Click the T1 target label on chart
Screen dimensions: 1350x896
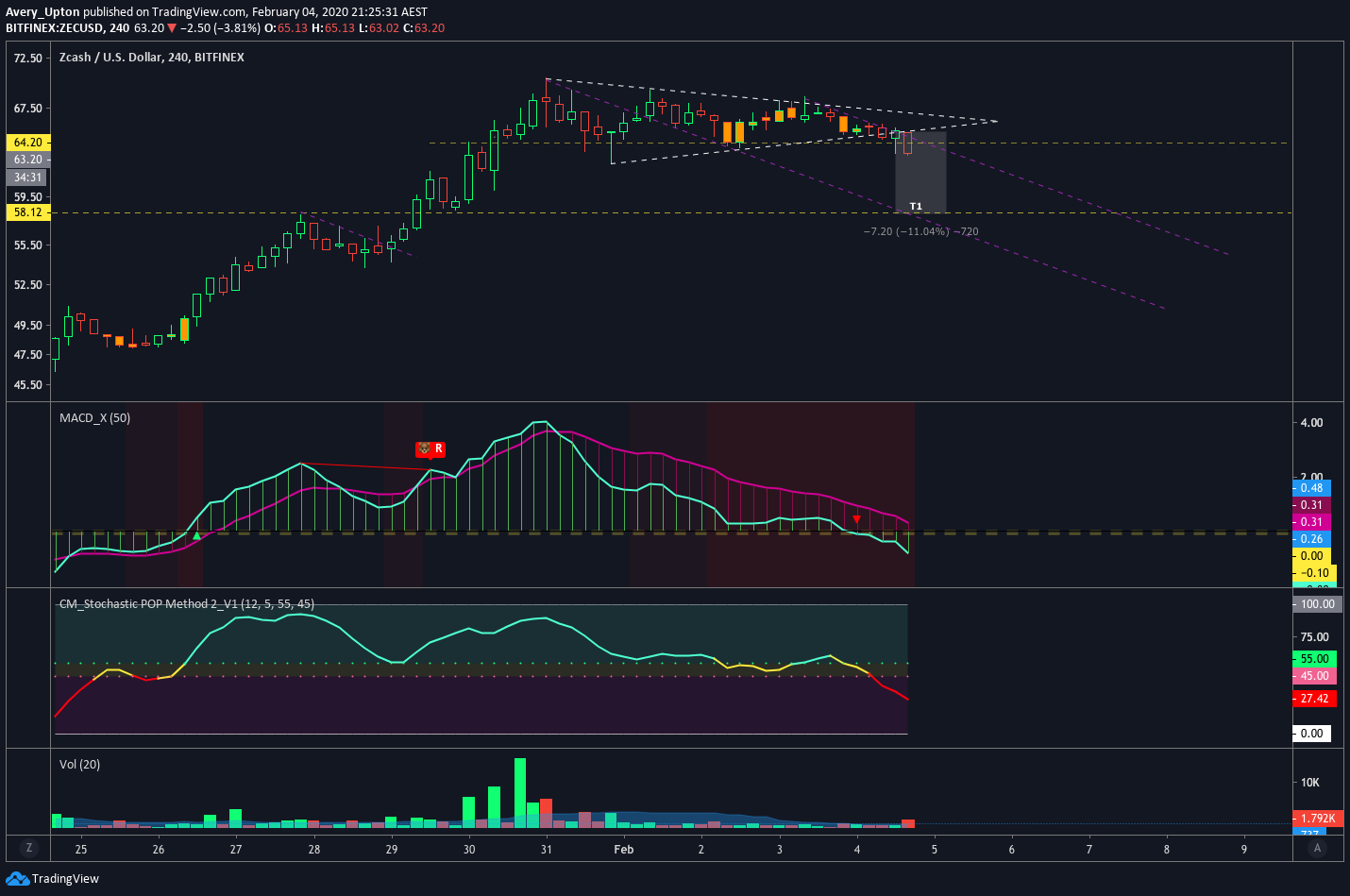point(916,206)
